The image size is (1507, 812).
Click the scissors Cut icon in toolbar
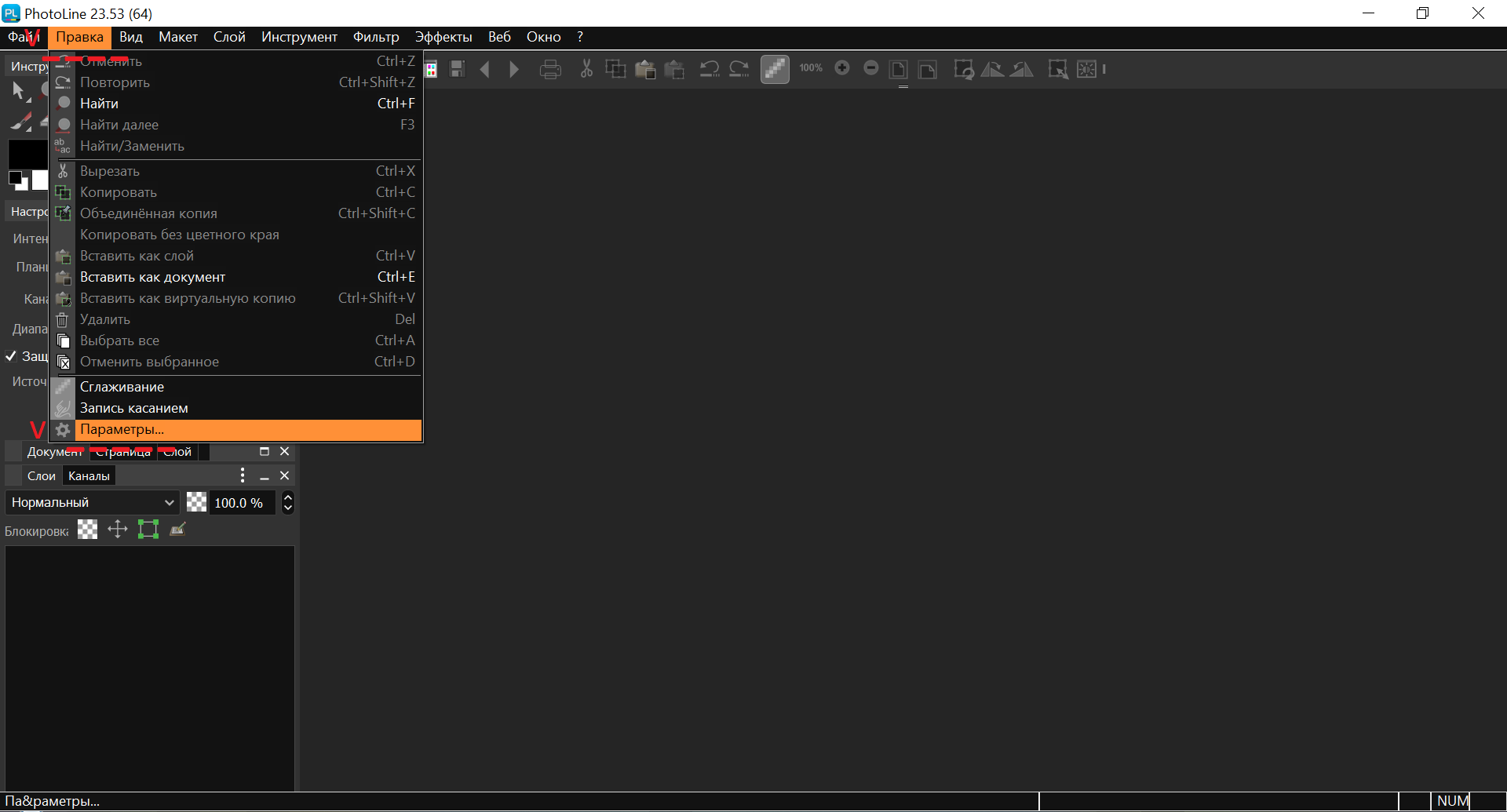click(586, 70)
